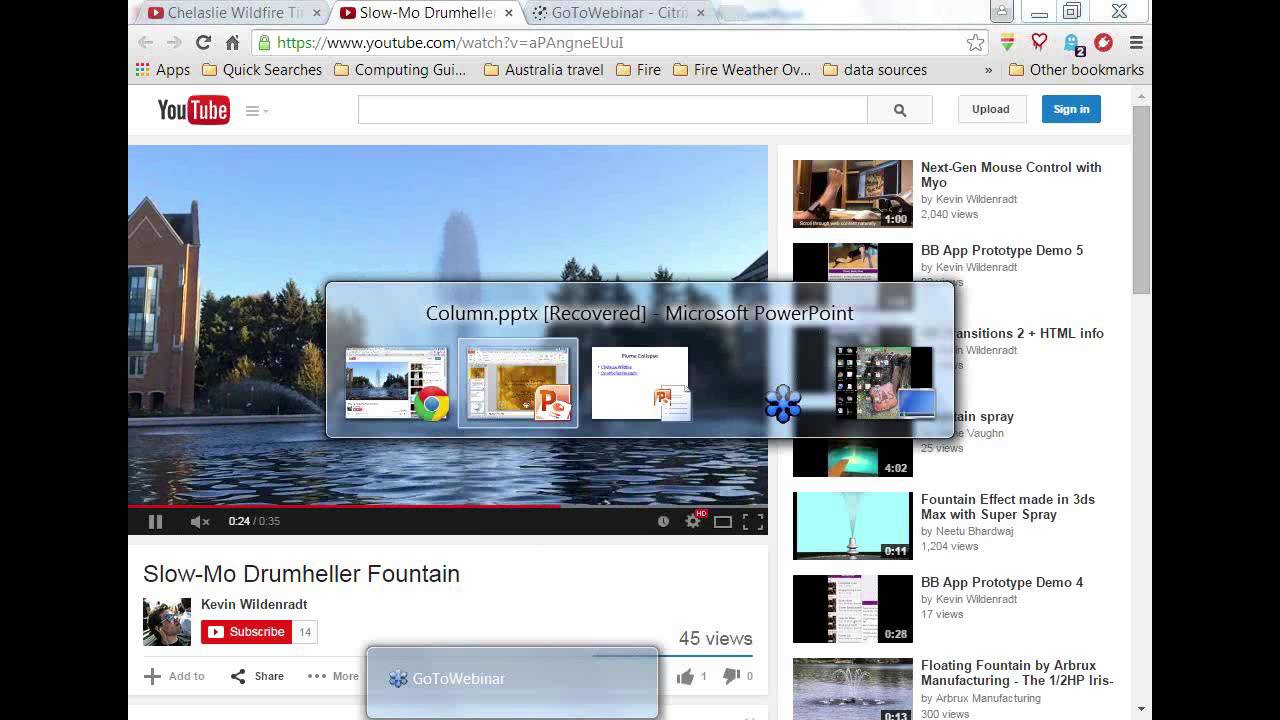
Task: Select the GoToWebinar flower icon in switcher
Action: click(783, 404)
